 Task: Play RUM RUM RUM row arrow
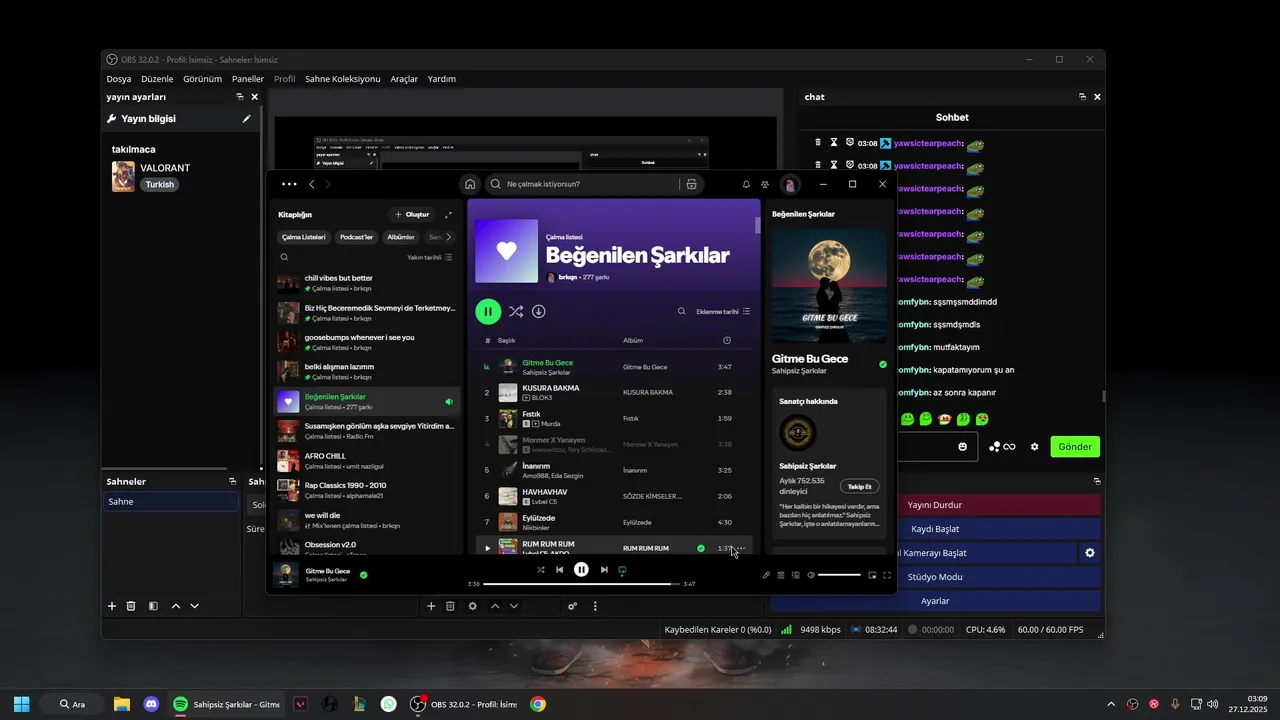487,548
